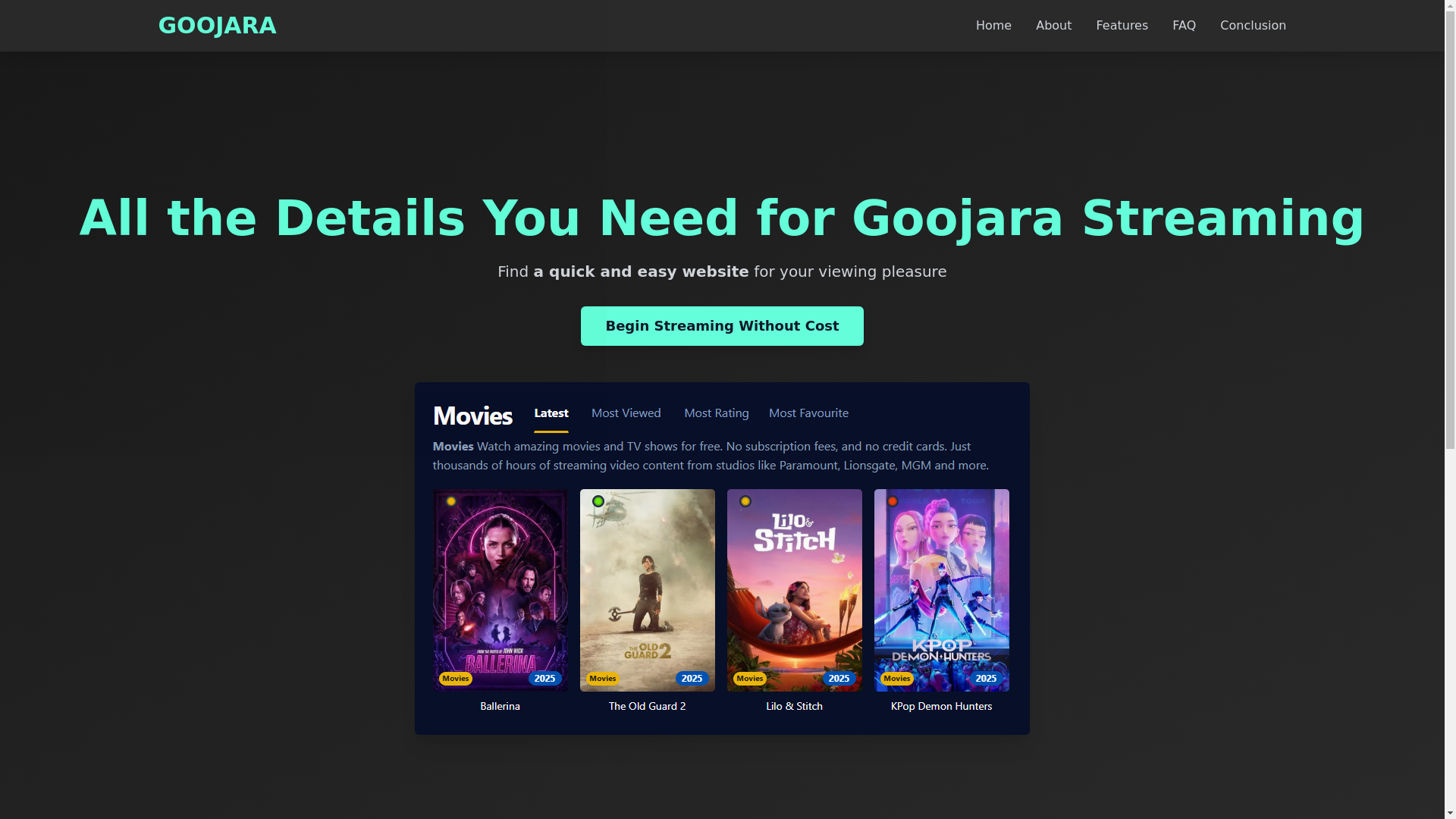Image resolution: width=1456 pixels, height=819 pixels.
Task: Click the GOOJARA logo
Action: tap(217, 26)
